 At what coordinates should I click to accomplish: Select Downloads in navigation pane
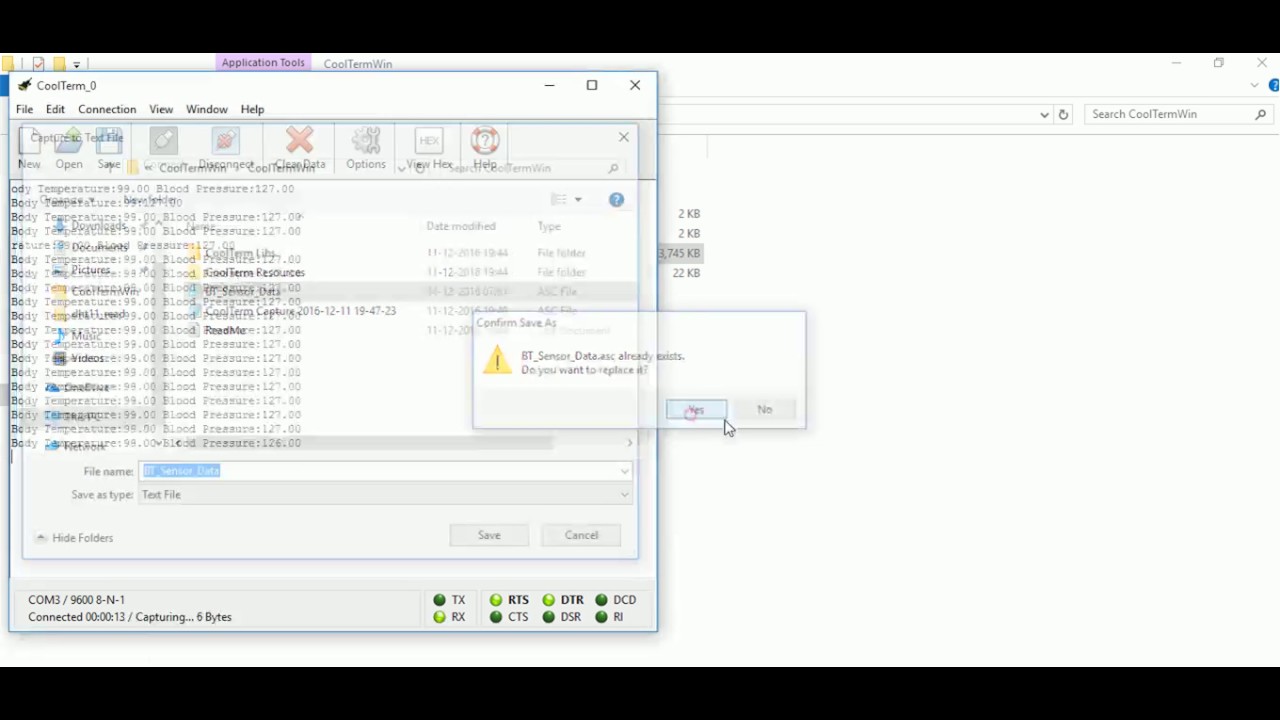99,226
